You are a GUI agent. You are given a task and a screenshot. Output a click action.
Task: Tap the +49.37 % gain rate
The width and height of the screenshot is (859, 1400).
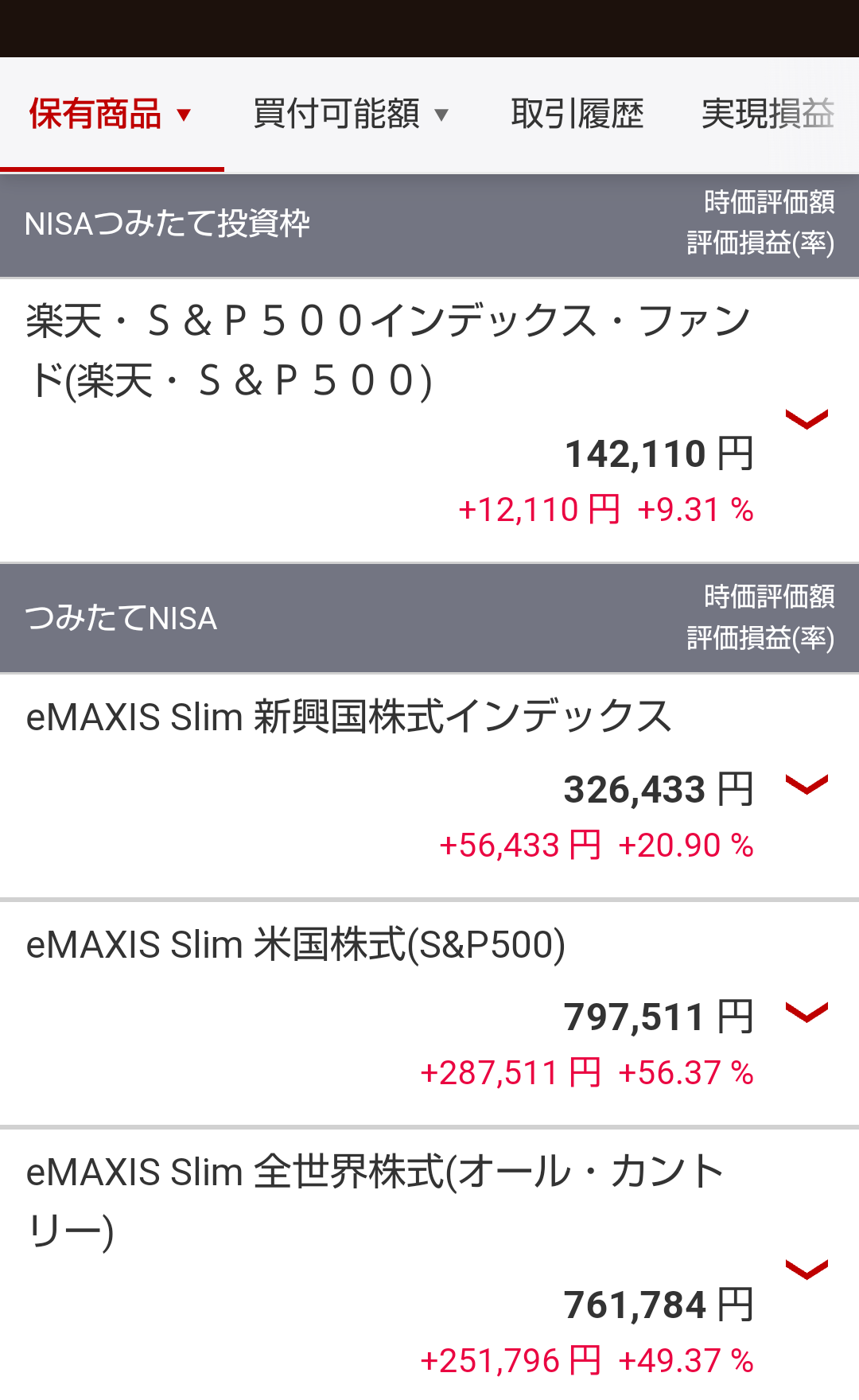[x=686, y=1360]
